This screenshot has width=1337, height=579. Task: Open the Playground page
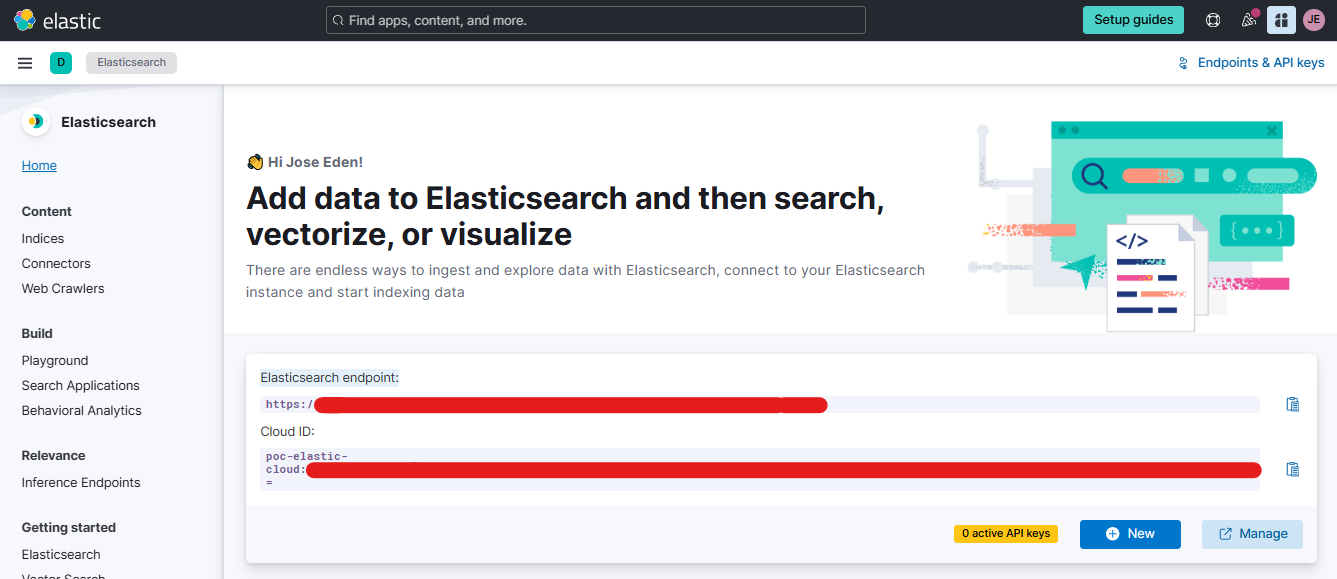coord(55,361)
